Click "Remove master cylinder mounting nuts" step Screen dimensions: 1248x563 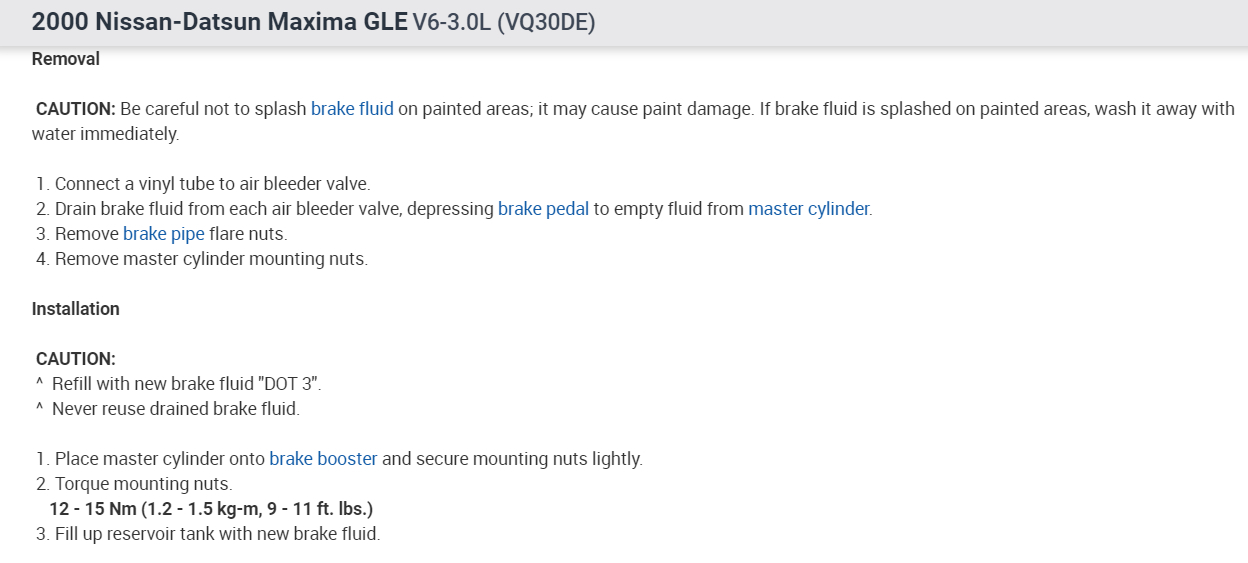click(x=211, y=259)
